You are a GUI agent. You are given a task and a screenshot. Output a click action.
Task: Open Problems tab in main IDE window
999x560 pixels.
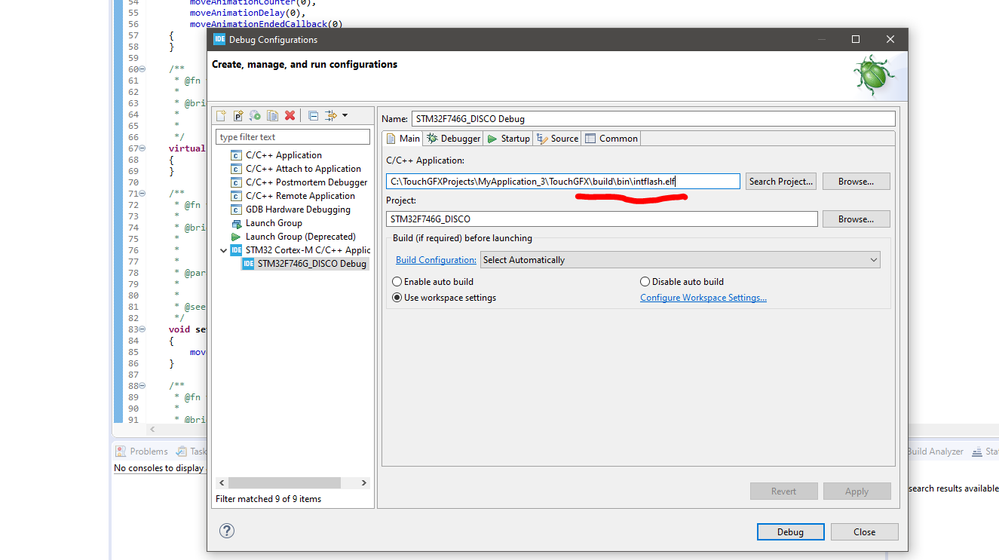coord(141,451)
